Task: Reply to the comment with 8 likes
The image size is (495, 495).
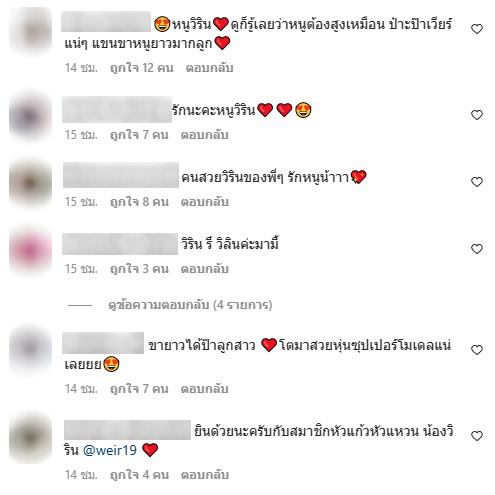Action: (x=204, y=202)
